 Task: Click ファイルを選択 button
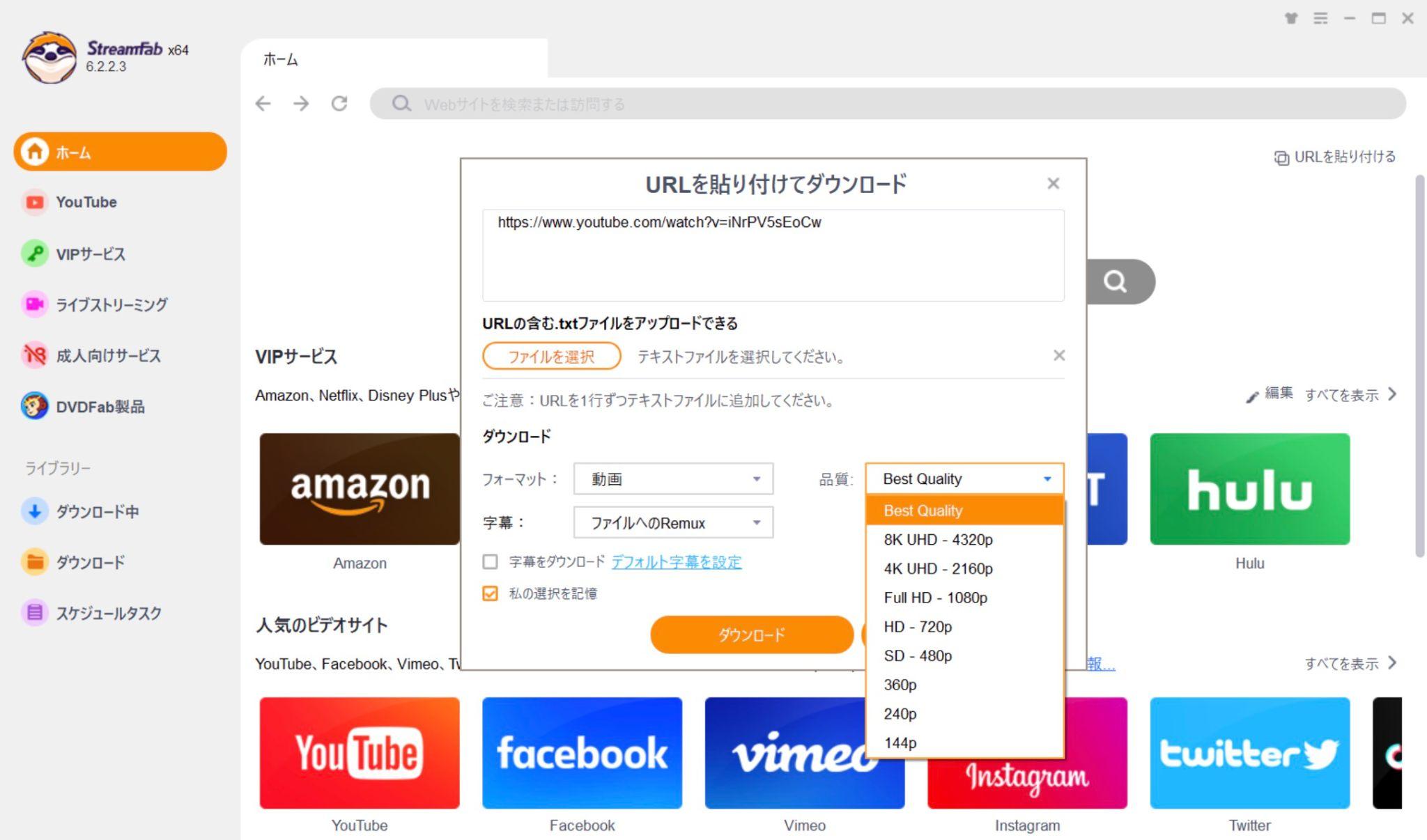coord(551,357)
